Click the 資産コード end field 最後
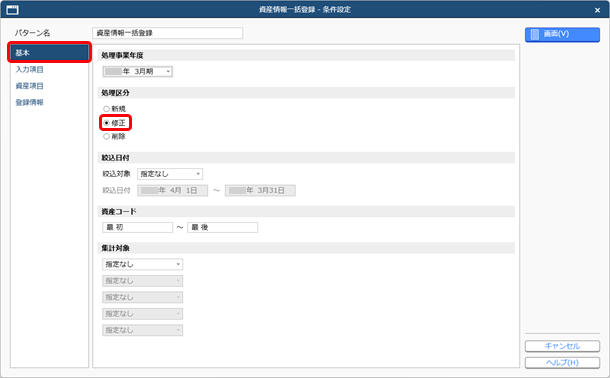 click(x=223, y=228)
